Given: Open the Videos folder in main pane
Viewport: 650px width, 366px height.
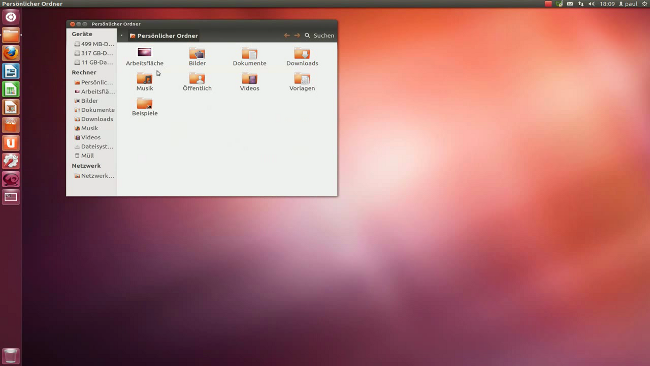Looking at the screenshot, I should tap(249, 81).
